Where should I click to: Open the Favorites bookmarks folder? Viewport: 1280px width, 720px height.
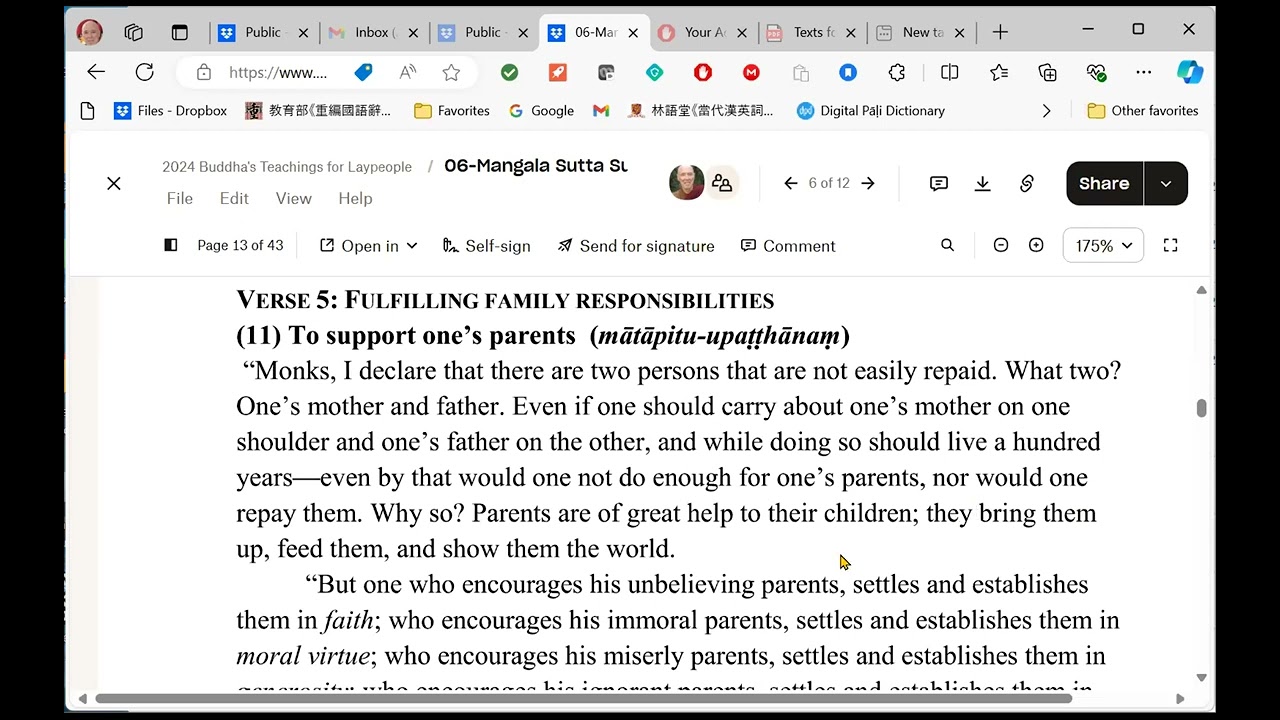click(452, 111)
